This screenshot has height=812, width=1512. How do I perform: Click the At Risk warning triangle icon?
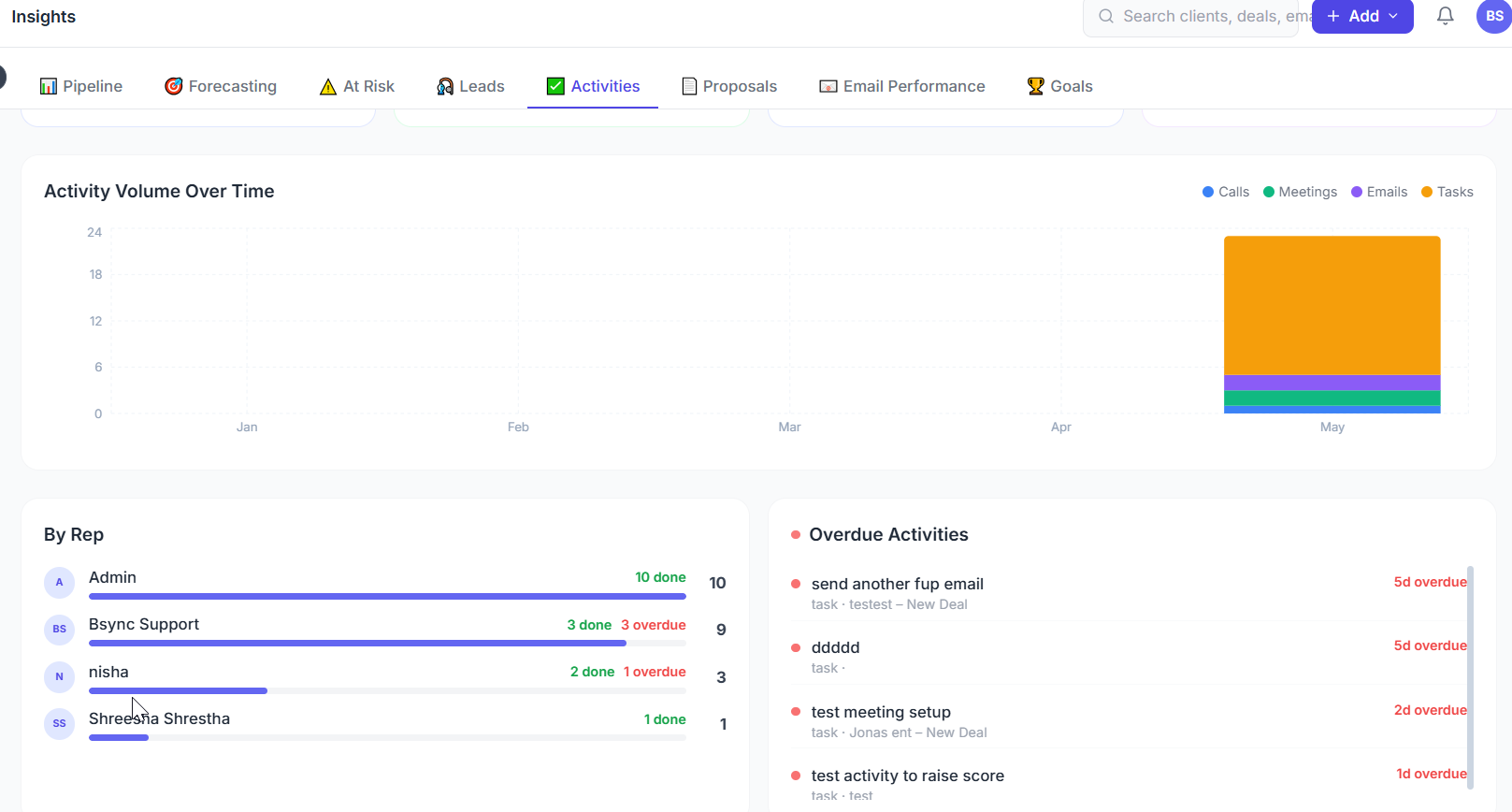click(328, 87)
